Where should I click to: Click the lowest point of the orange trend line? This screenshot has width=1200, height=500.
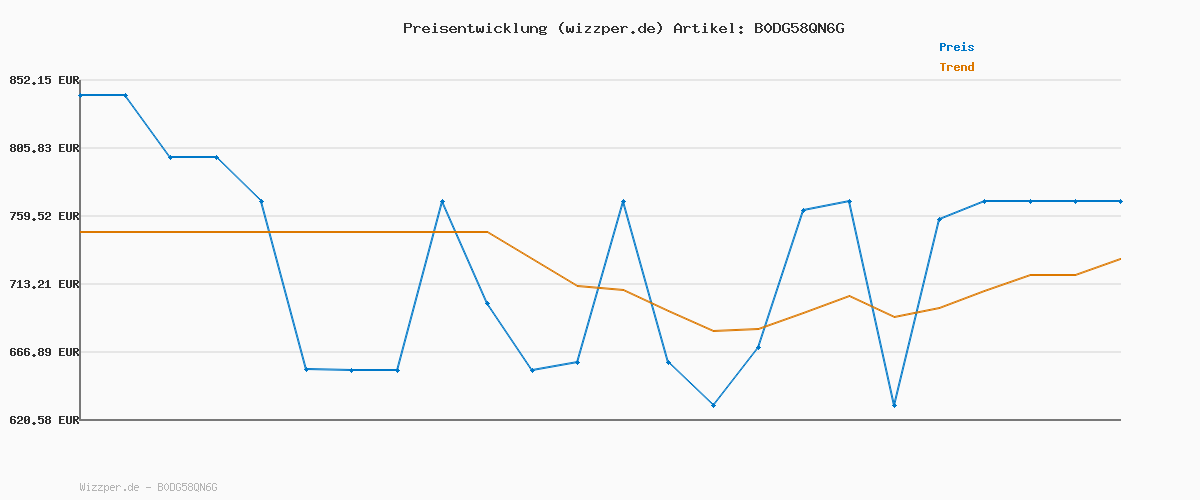713,331
